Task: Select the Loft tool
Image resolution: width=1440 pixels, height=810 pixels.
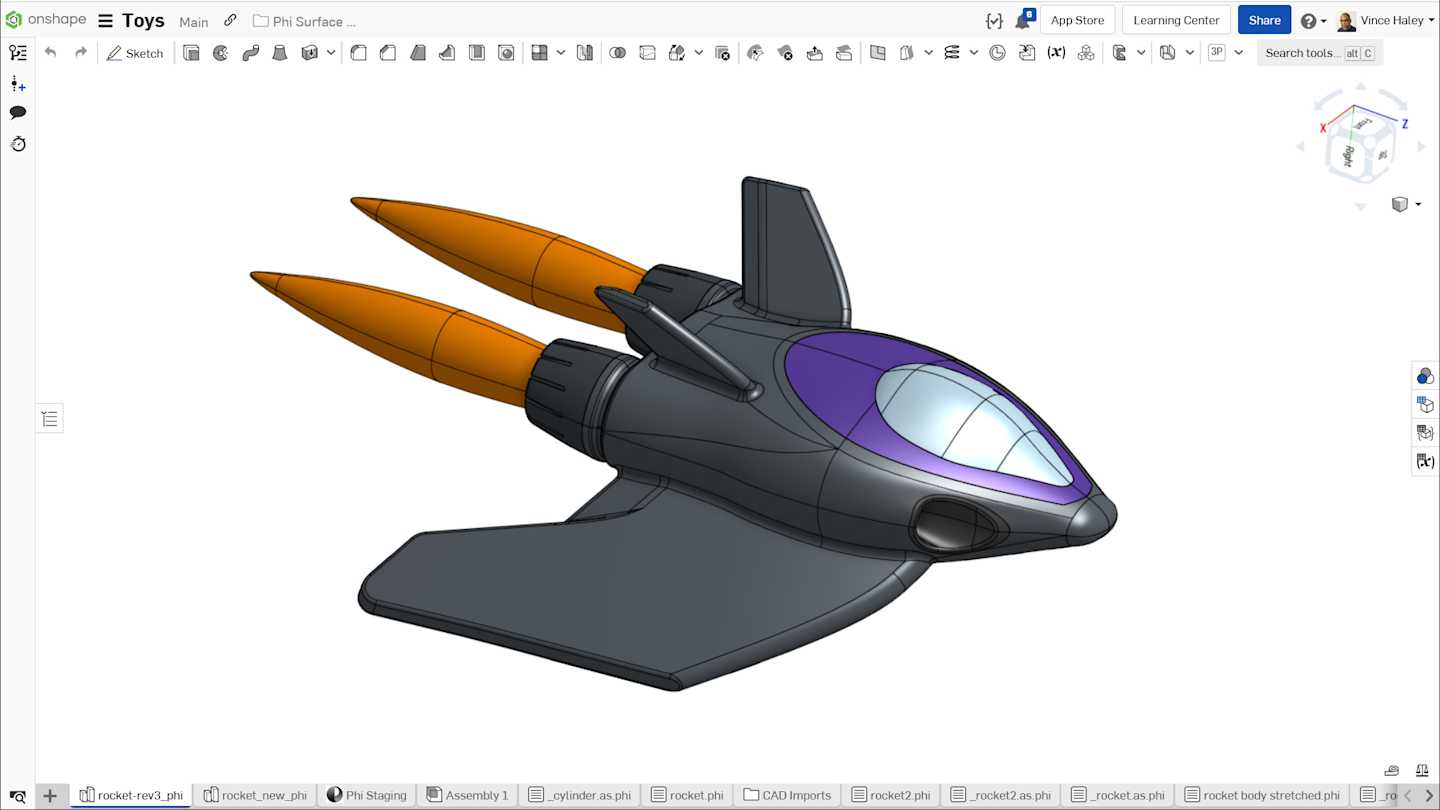Action: coord(280,52)
